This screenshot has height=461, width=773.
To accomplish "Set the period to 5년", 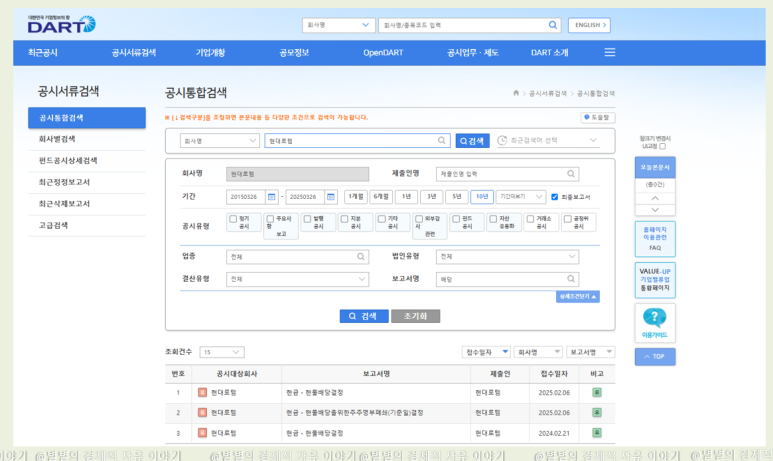I will coord(457,197).
